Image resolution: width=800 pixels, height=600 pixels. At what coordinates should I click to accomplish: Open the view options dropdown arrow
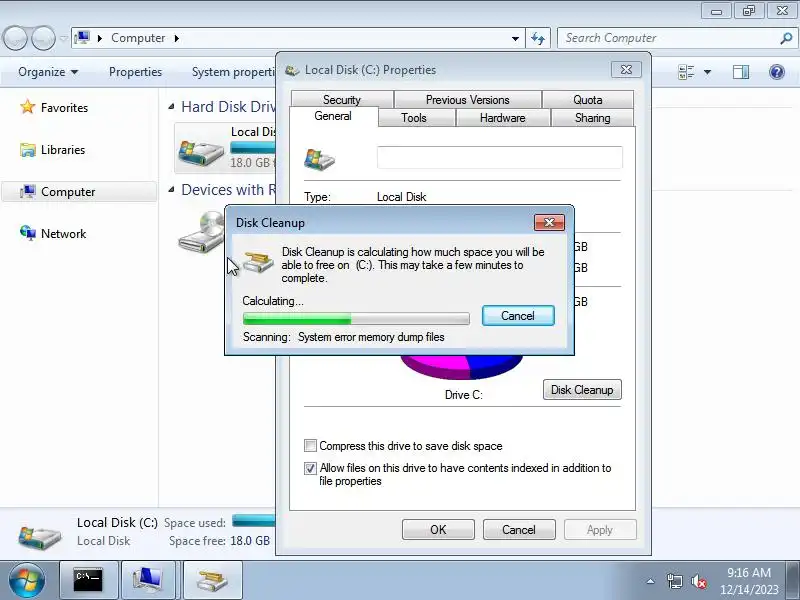[x=708, y=72]
